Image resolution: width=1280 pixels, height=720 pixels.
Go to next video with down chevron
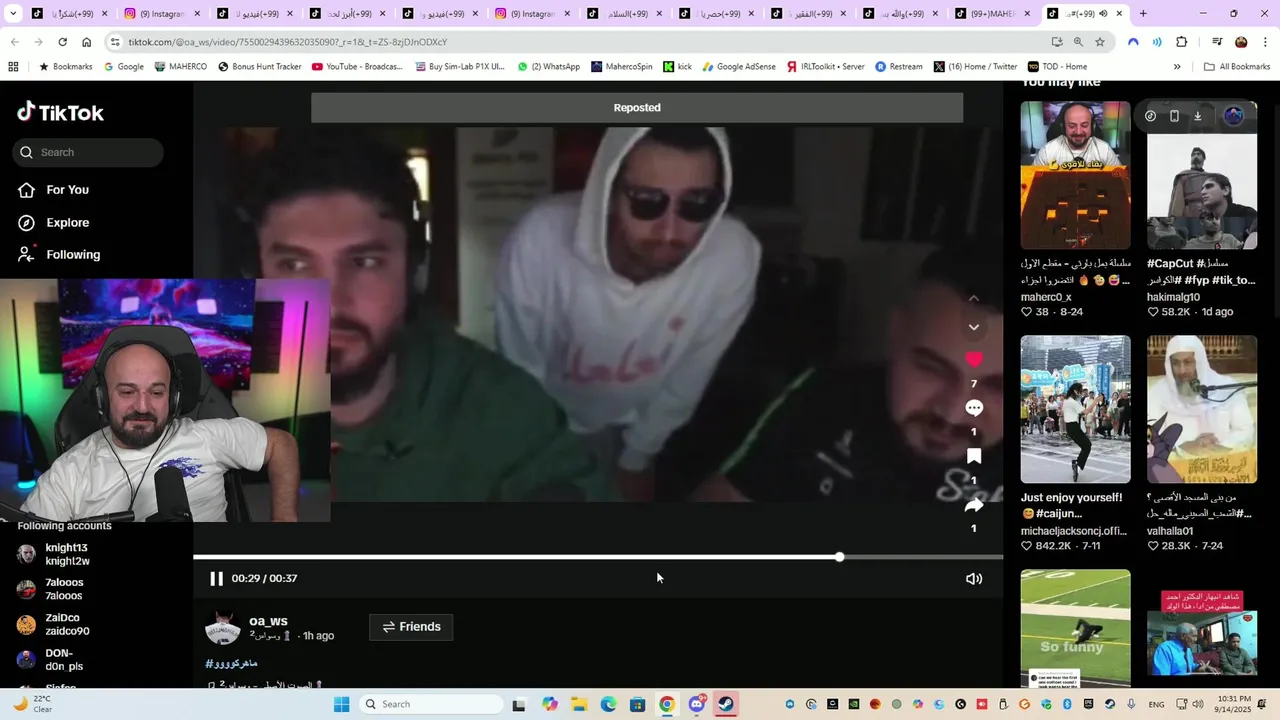pyautogui.click(x=974, y=328)
